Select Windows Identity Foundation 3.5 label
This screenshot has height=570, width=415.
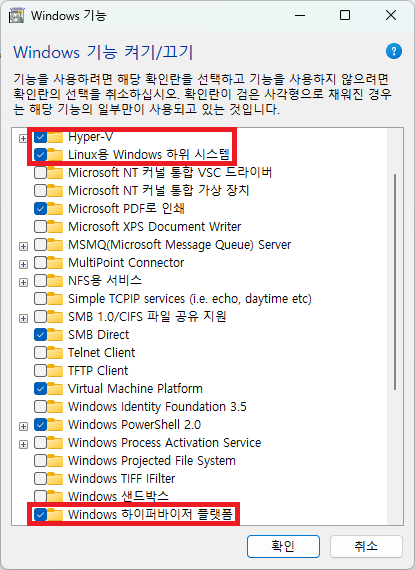[x=157, y=407]
